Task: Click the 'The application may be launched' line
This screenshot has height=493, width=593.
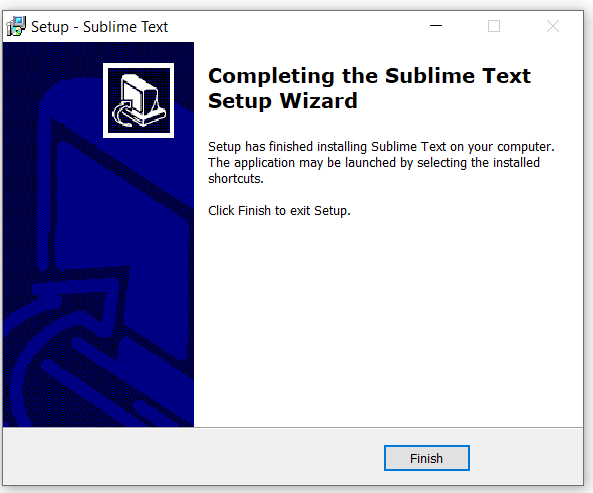Action: tap(374, 163)
